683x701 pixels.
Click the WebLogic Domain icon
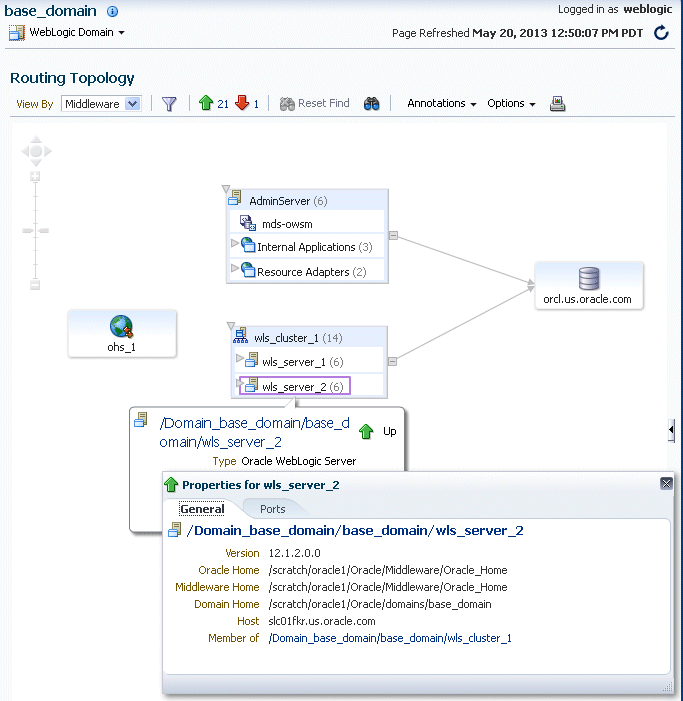click(17, 33)
